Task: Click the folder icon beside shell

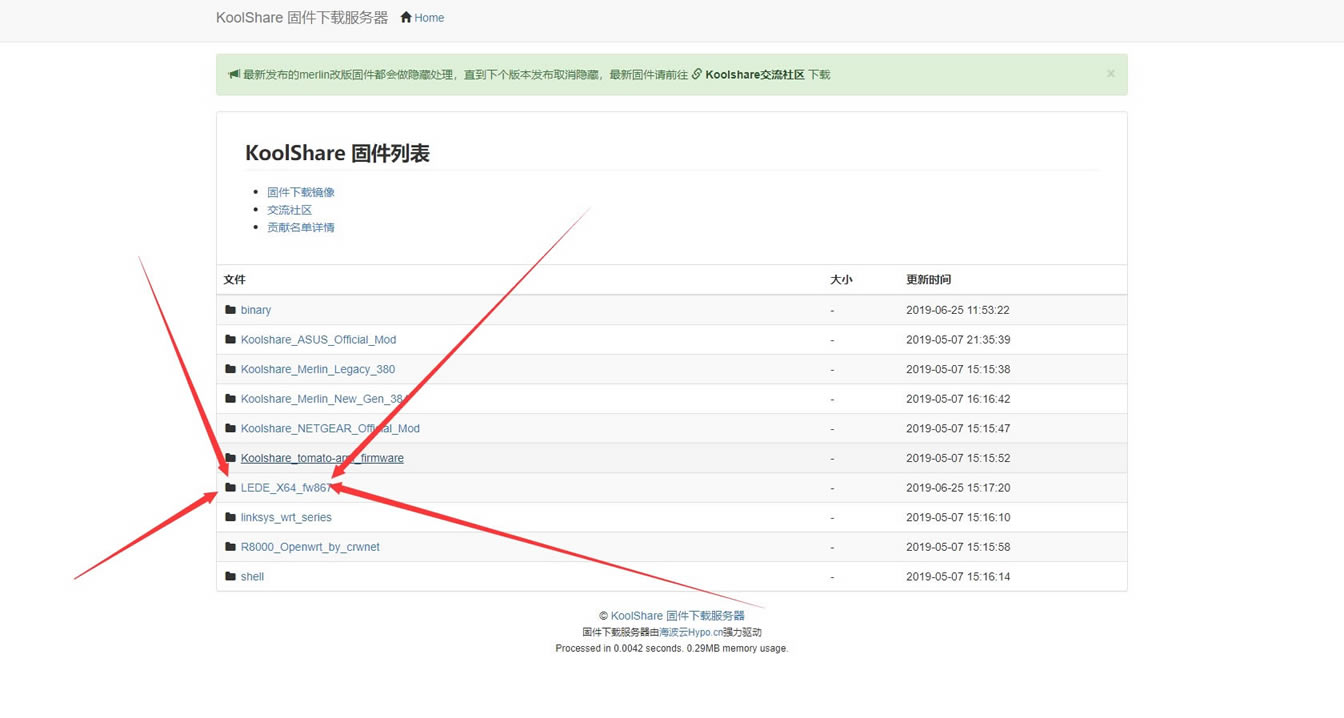Action: coord(231,576)
